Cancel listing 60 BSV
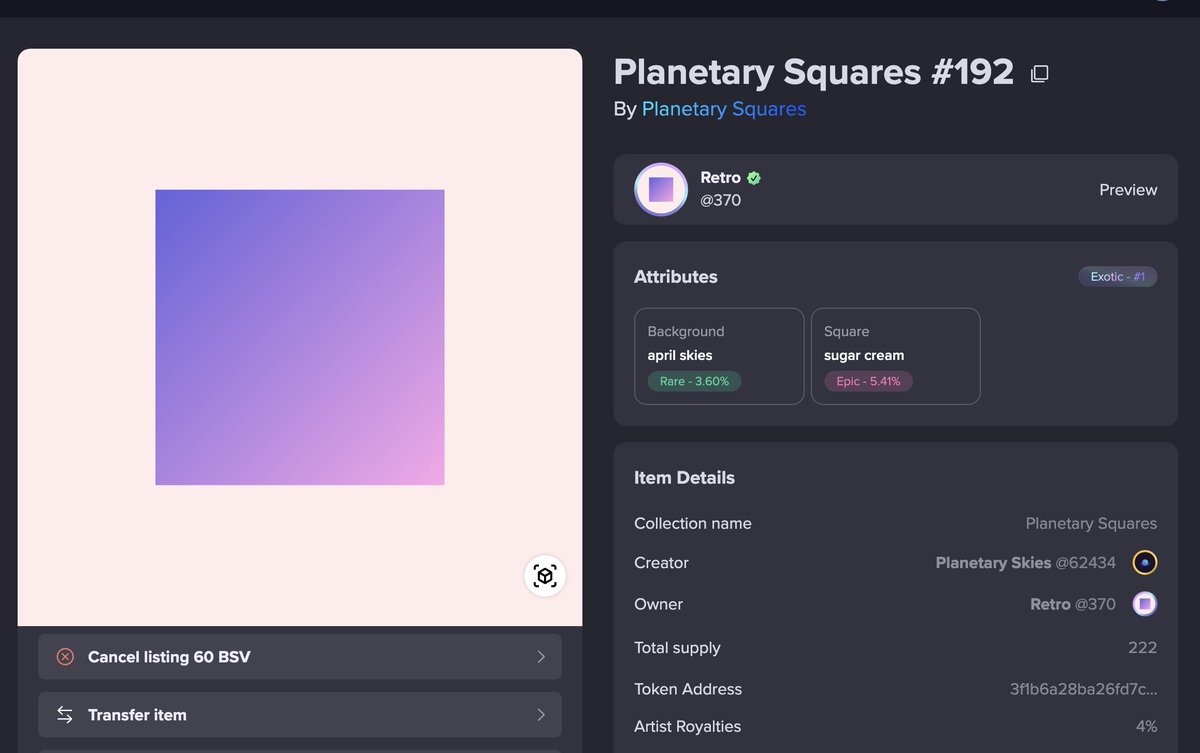 click(x=300, y=657)
